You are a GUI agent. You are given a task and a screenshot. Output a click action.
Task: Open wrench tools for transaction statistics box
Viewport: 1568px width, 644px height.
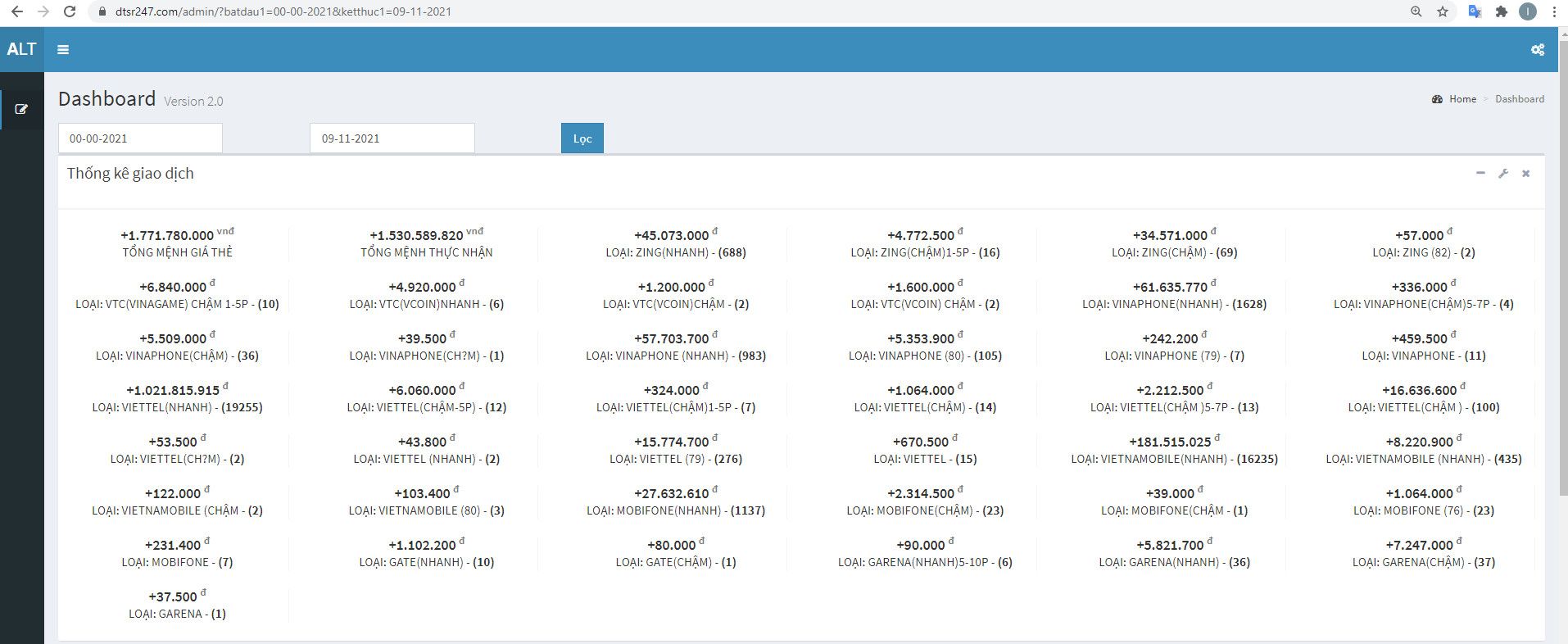click(x=1503, y=173)
